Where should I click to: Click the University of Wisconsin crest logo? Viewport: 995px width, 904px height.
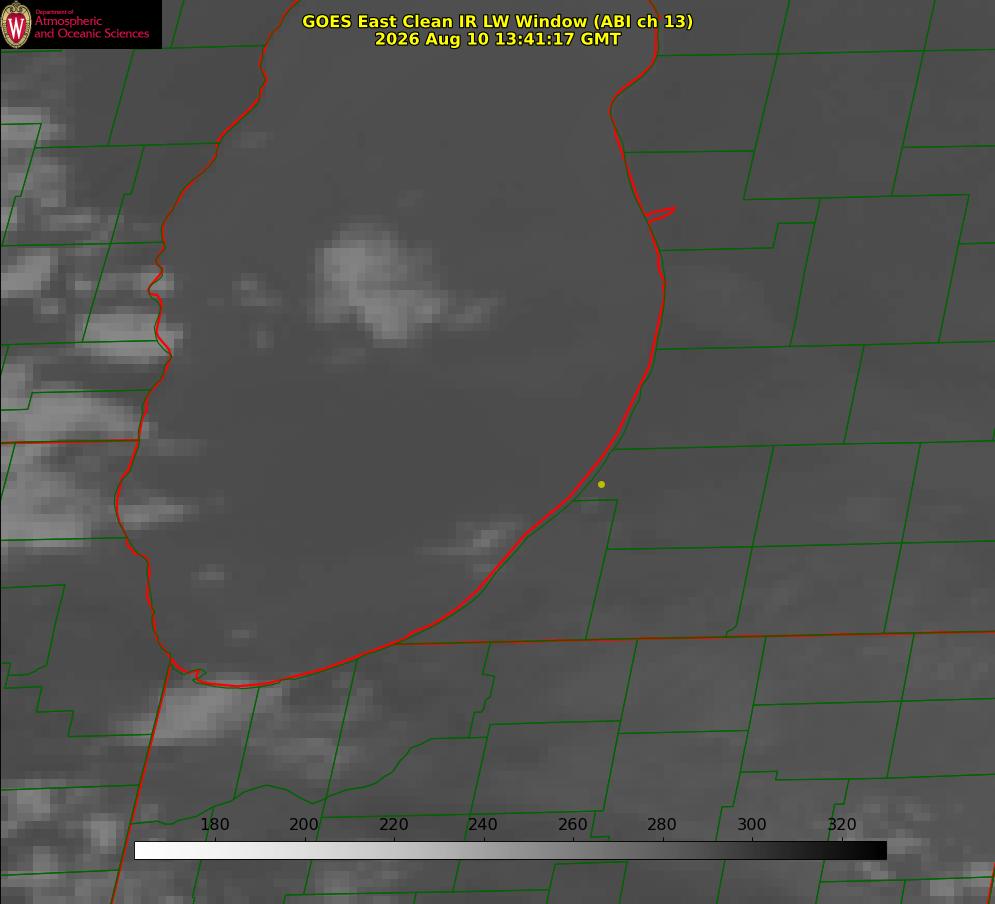point(16,24)
